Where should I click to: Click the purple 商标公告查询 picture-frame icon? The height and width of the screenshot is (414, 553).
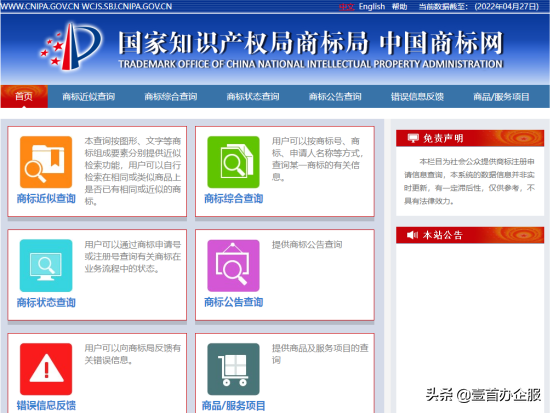[x=233, y=266]
